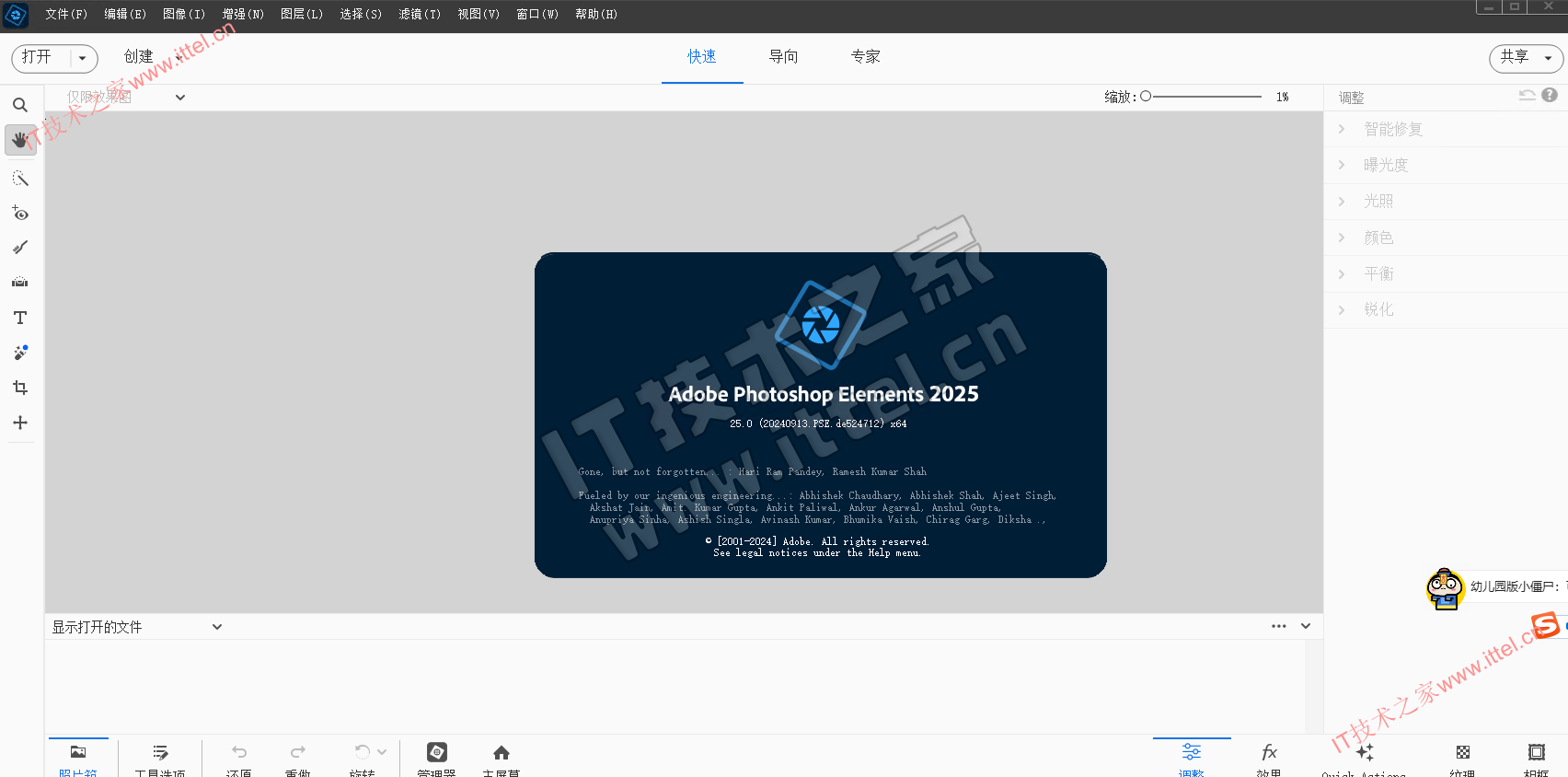
Task: Switch to the 导向 (Guided) tab
Action: click(784, 57)
